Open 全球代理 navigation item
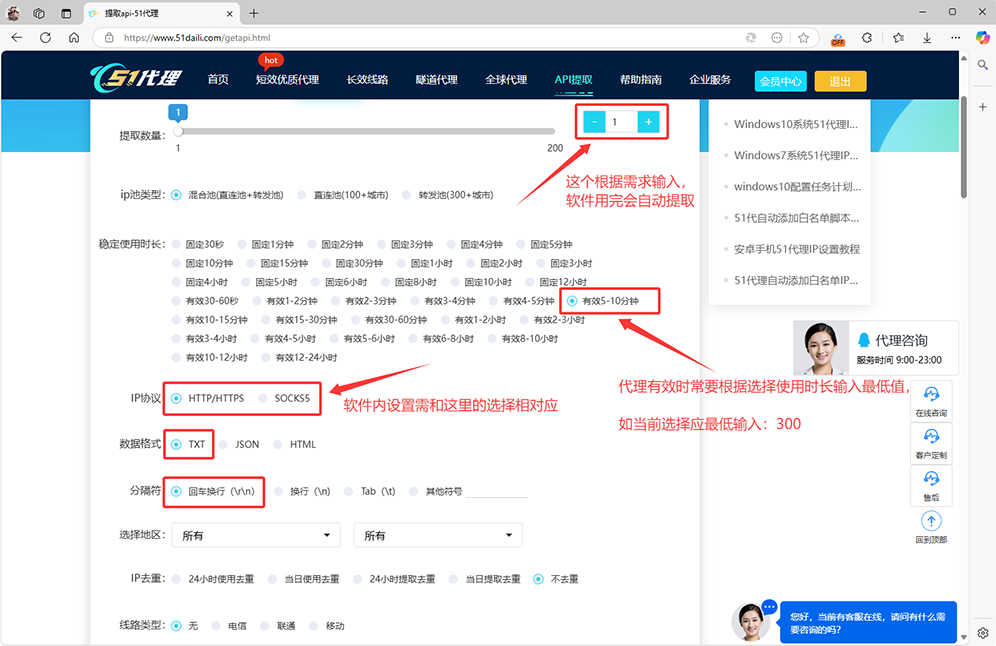 [x=506, y=79]
